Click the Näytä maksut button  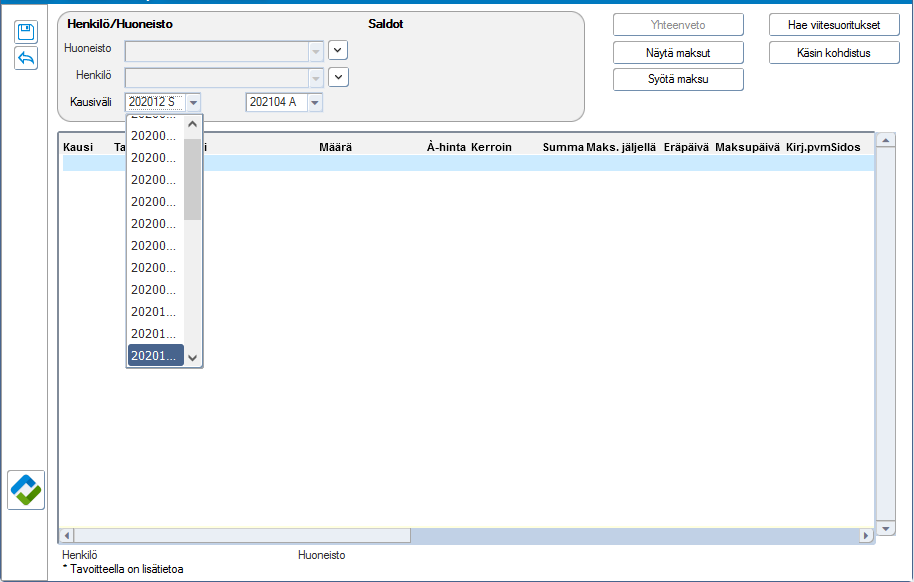coord(678,52)
